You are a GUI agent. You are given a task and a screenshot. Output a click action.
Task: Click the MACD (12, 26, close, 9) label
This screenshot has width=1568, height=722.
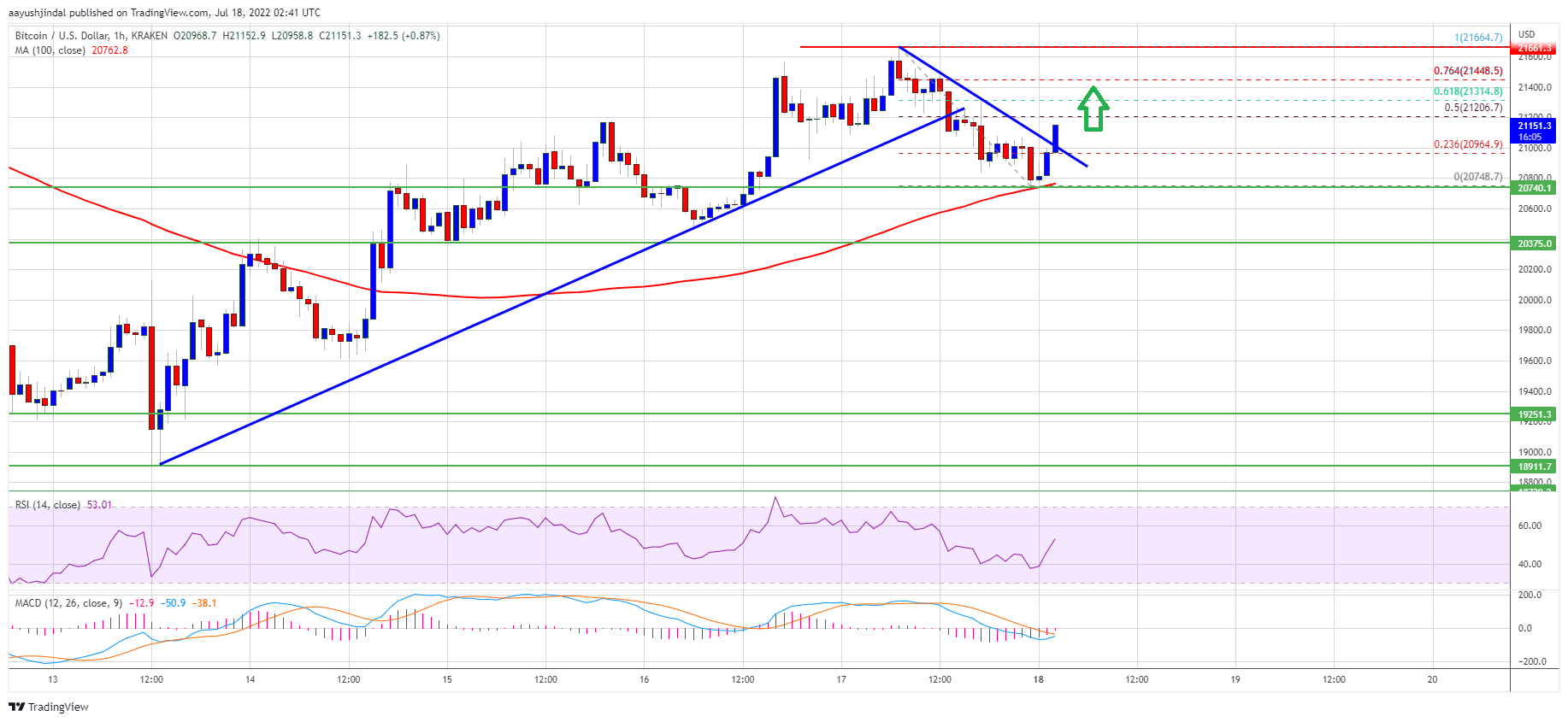[x=67, y=603]
